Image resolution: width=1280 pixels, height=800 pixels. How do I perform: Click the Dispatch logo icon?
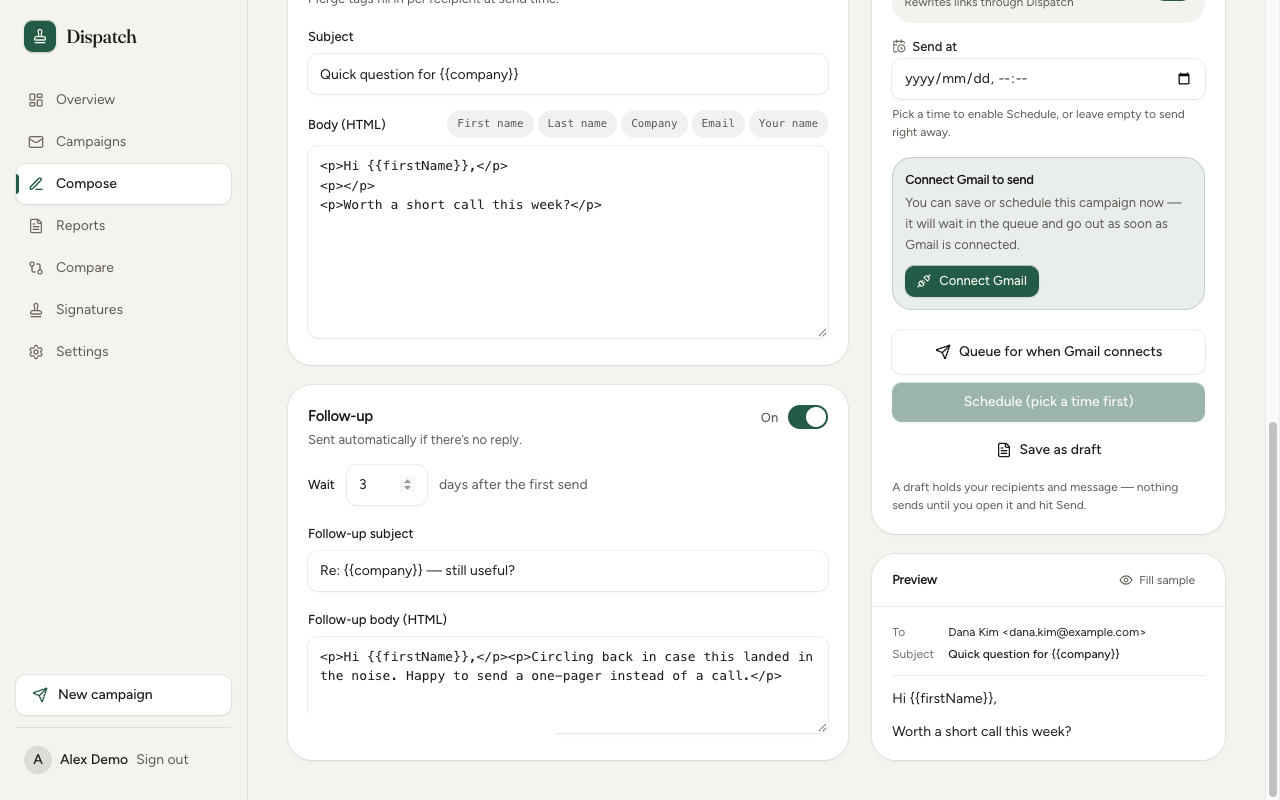(40, 37)
